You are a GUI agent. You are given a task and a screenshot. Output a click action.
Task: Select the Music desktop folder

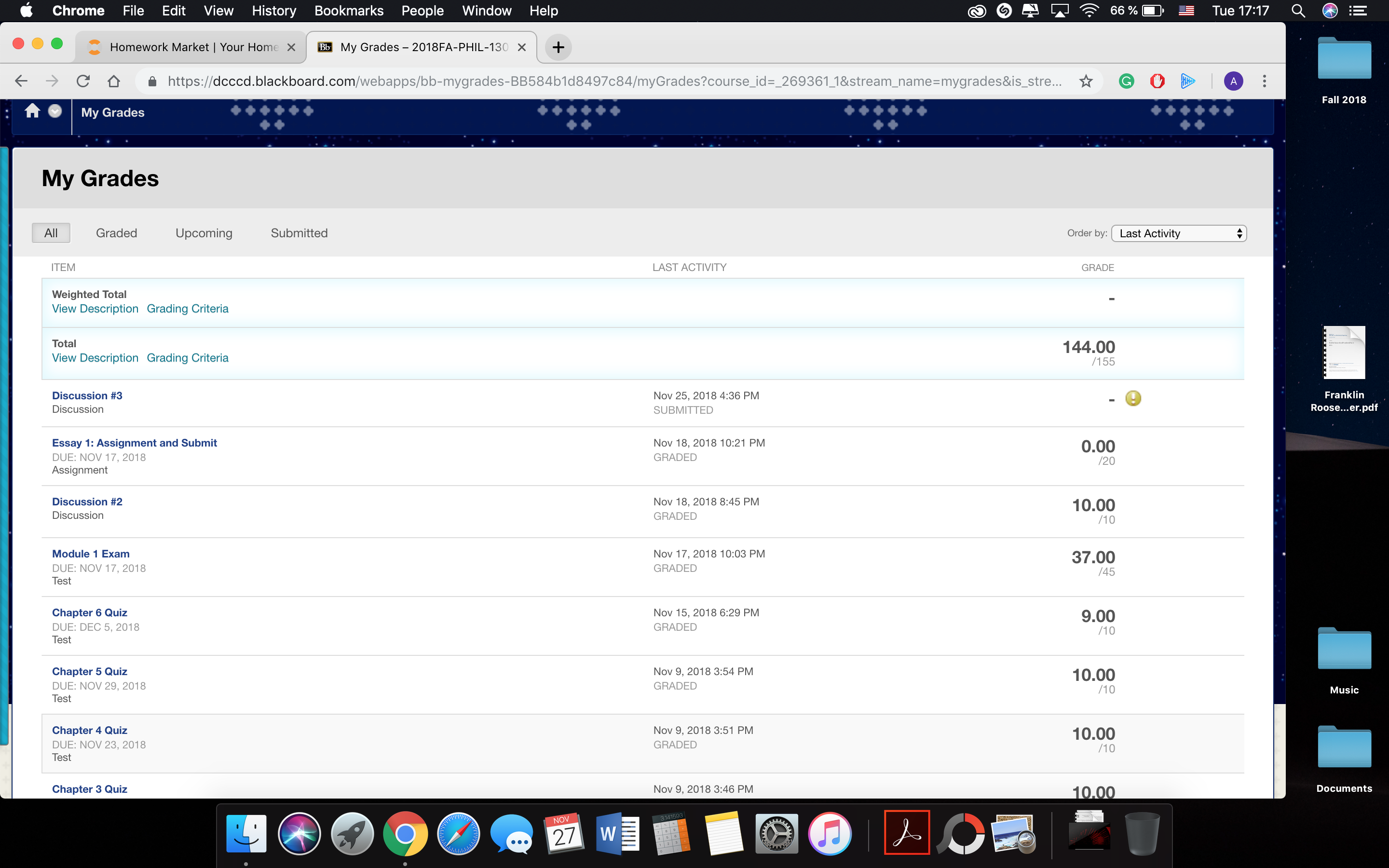tap(1344, 661)
